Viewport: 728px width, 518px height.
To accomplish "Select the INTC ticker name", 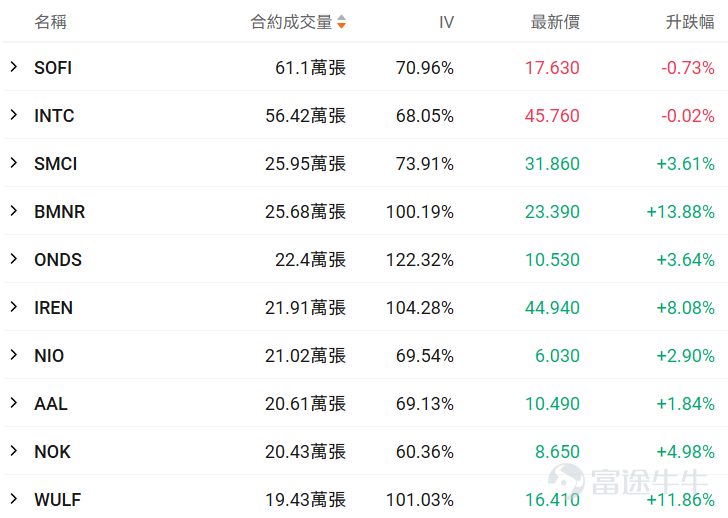I will (x=54, y=116).
